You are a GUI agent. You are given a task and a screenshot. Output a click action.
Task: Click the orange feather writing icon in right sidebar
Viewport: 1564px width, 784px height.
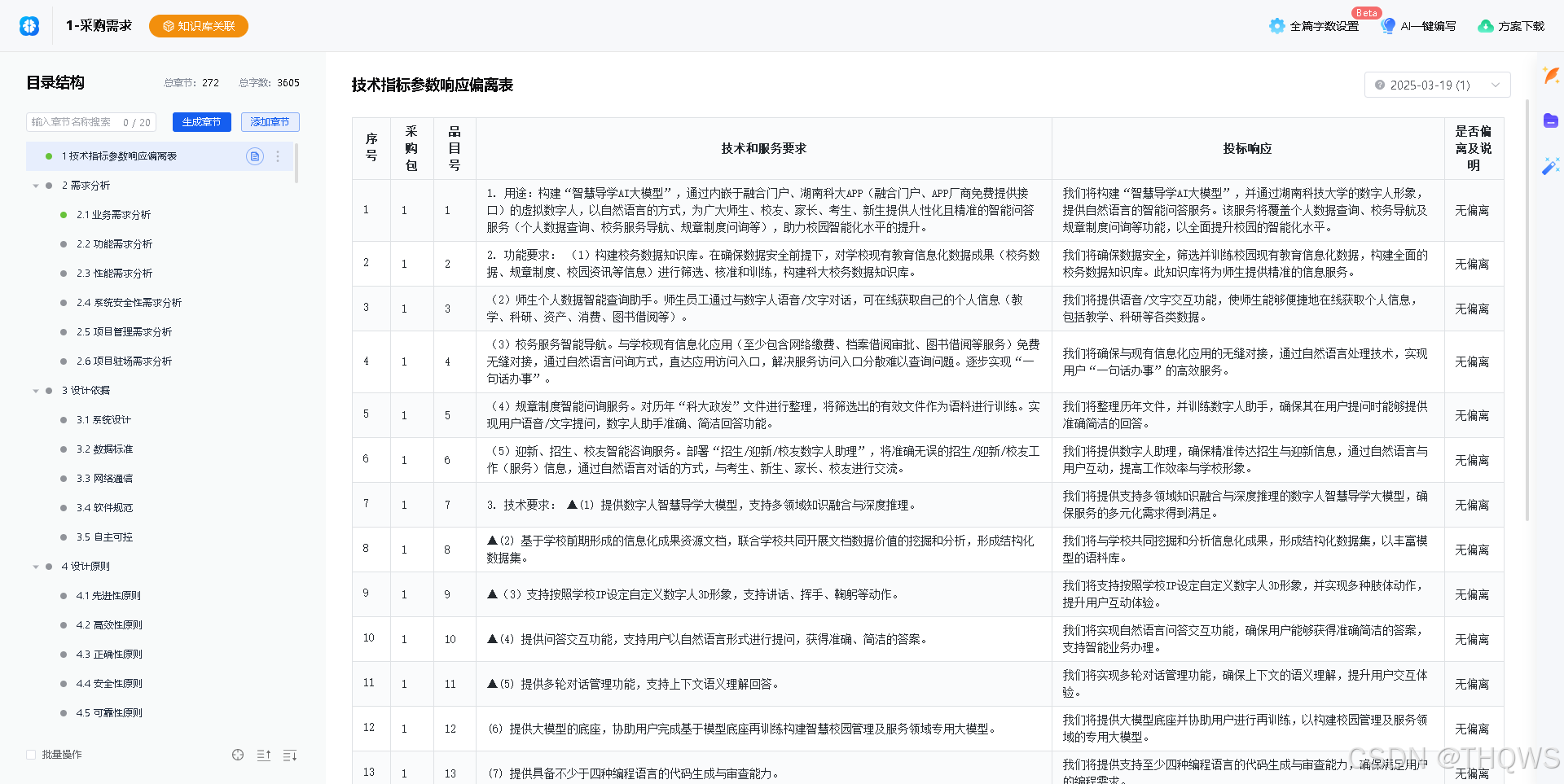(x=1551, y=76)
